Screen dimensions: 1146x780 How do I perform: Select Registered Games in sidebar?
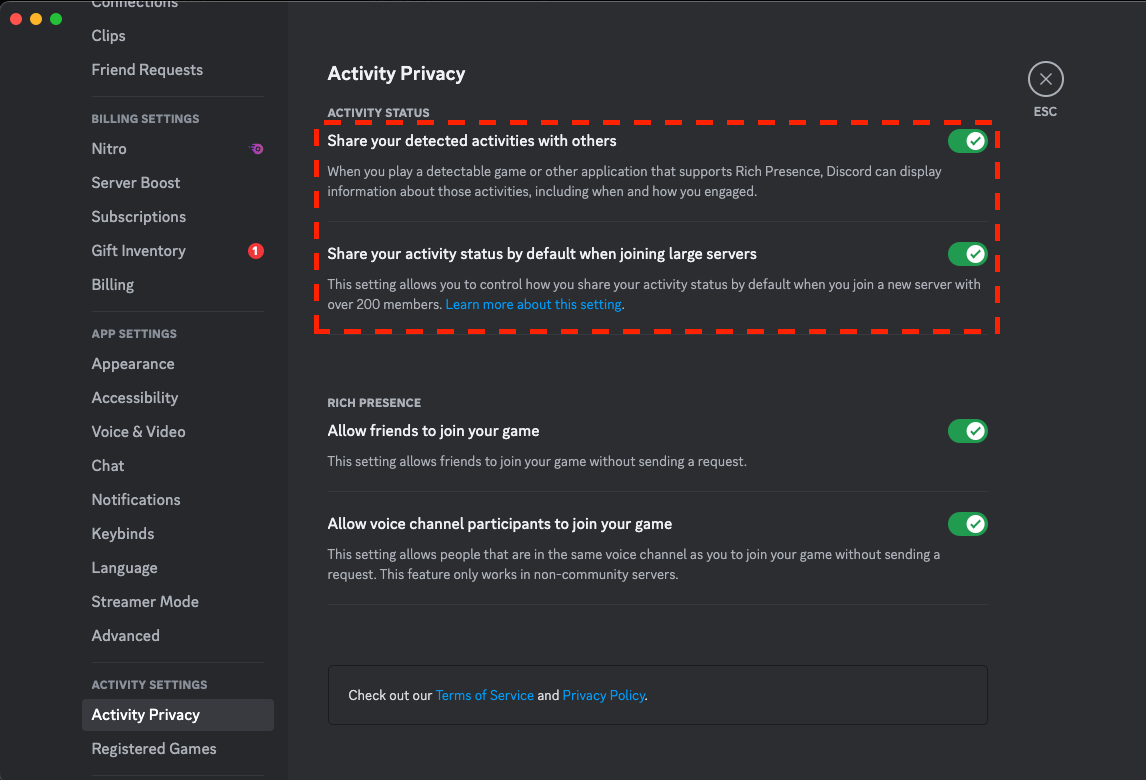click(x=154, y=749)
